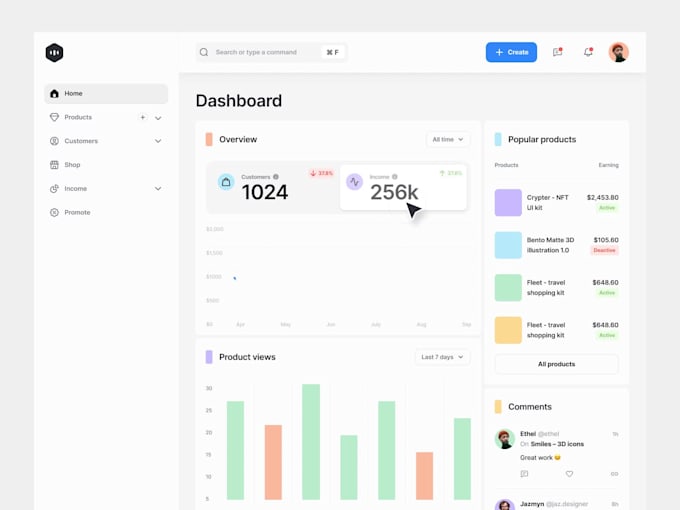Click the green Income percentage indicator
Image resolution: width=680 pixels, height=510 pixels.
click(x=451, y=173)
